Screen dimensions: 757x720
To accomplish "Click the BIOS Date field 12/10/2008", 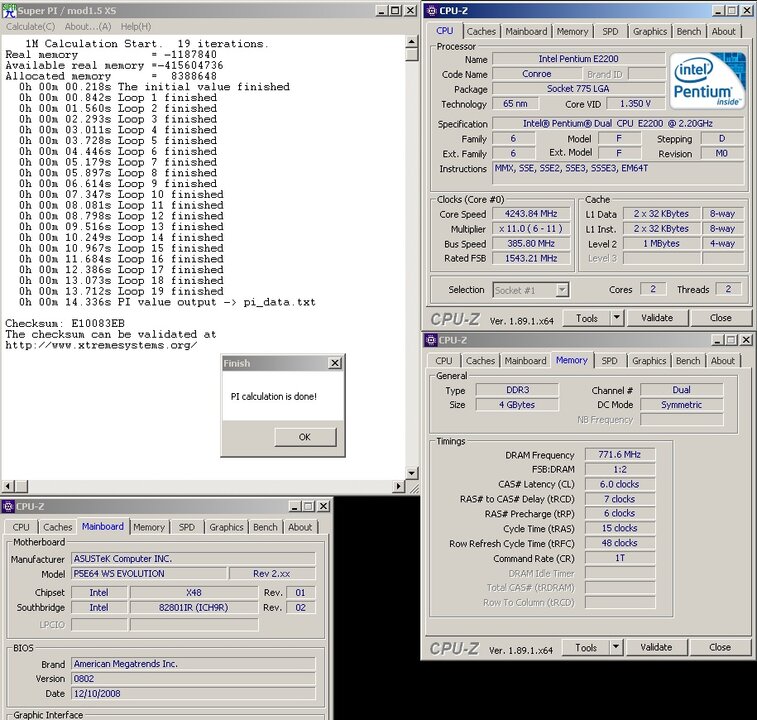I will [x=193, y=693].
